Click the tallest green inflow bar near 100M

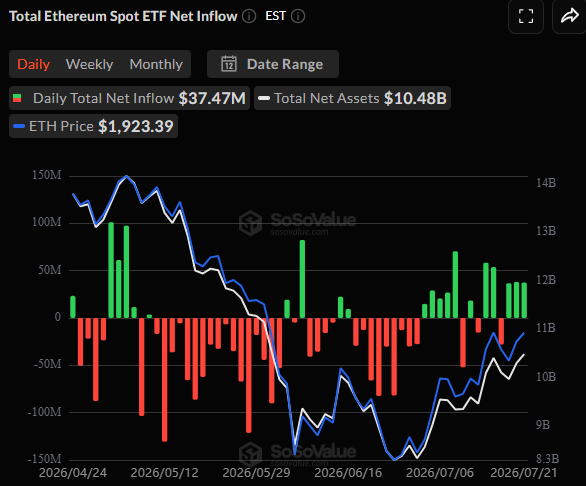point(111,270)
